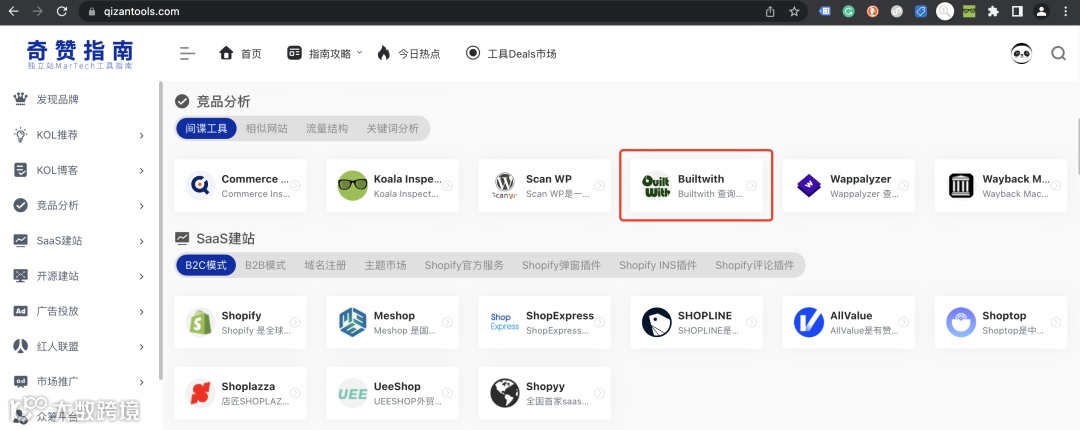Open the Koala Inspector tool card

tap(393, 185)
